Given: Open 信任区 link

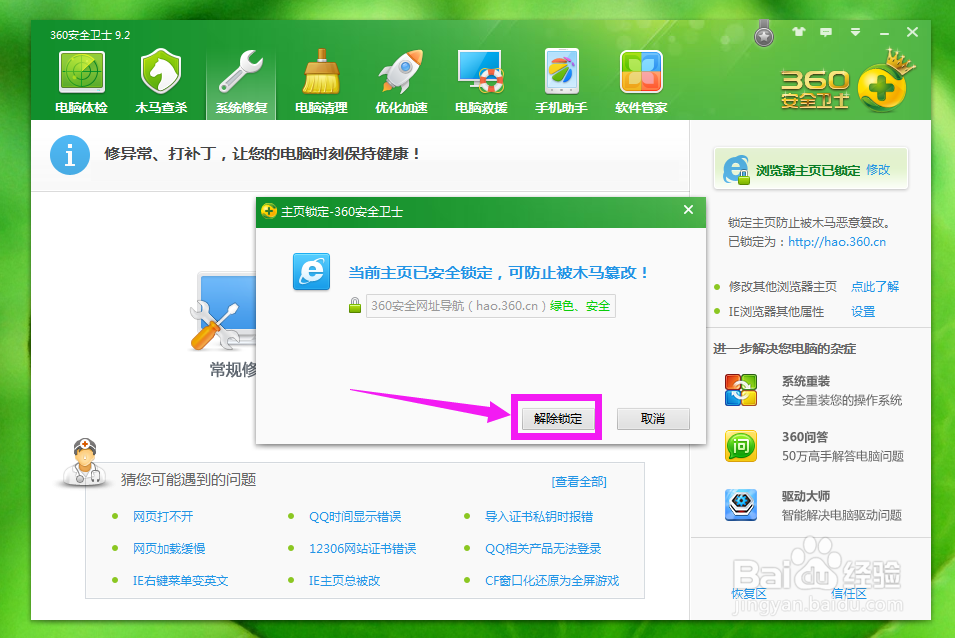Looking at the screenshot, I should click(x=848, y=594).
